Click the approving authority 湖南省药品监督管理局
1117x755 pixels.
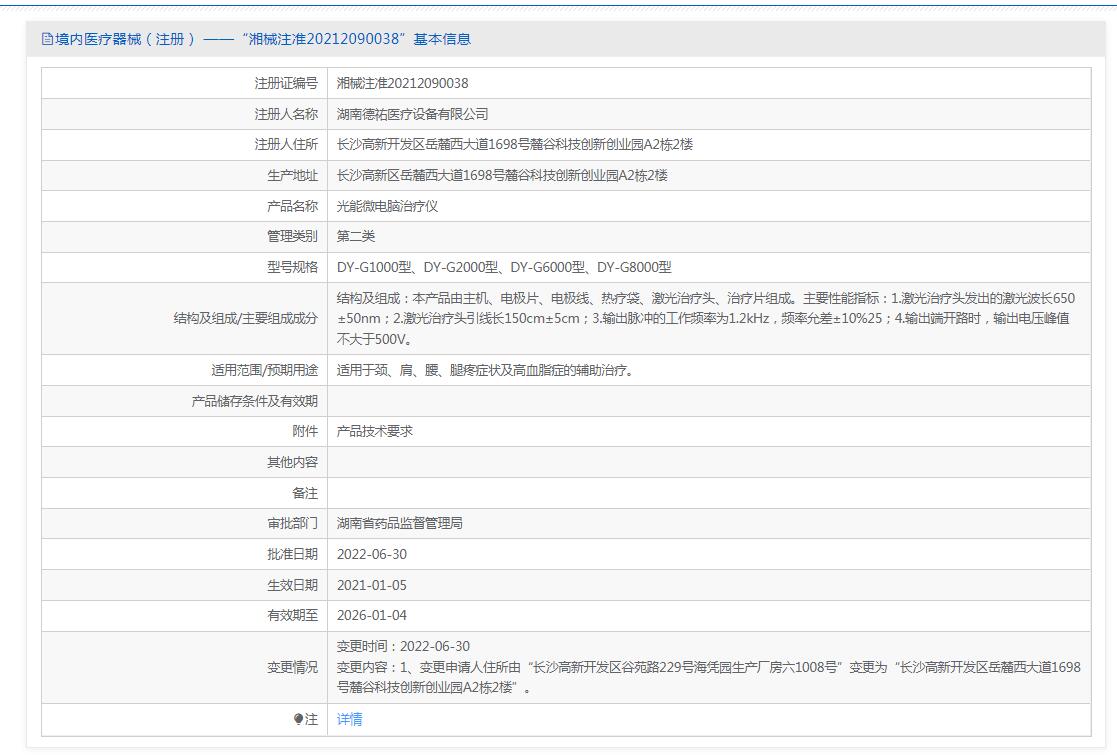(400, 523)
